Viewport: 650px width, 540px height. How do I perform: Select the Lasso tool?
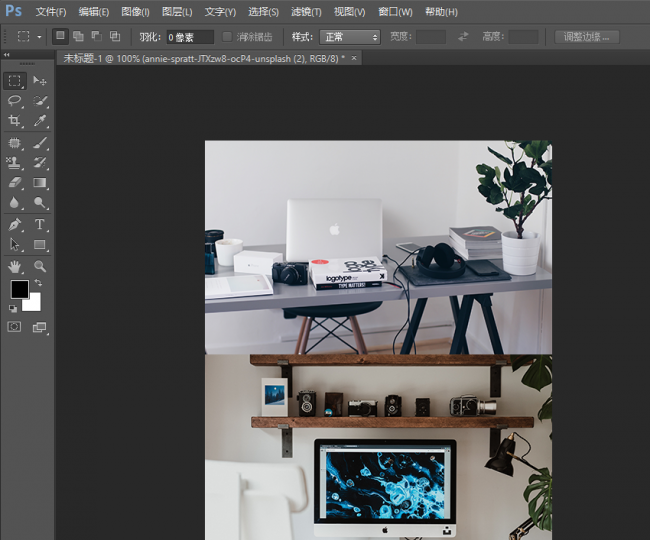point(15,101)
